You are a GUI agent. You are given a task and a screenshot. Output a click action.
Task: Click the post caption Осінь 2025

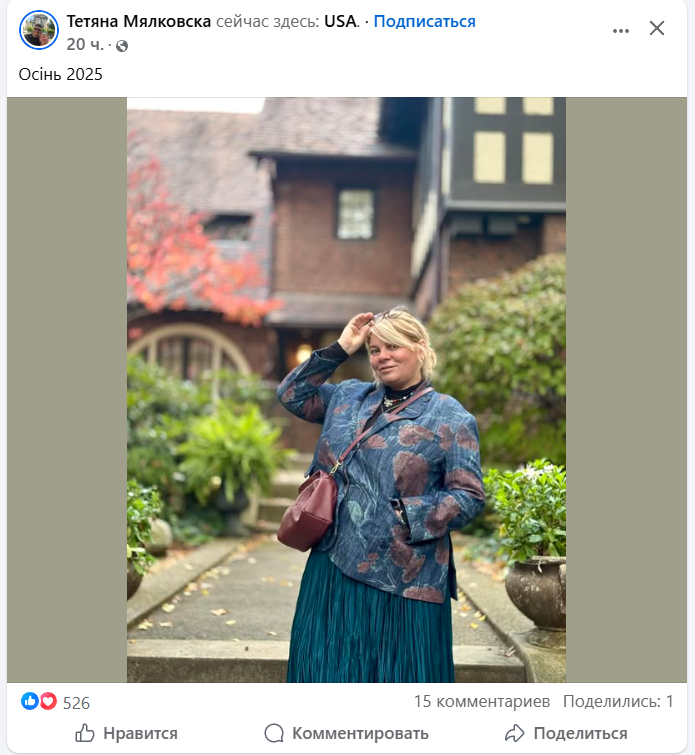61,75
